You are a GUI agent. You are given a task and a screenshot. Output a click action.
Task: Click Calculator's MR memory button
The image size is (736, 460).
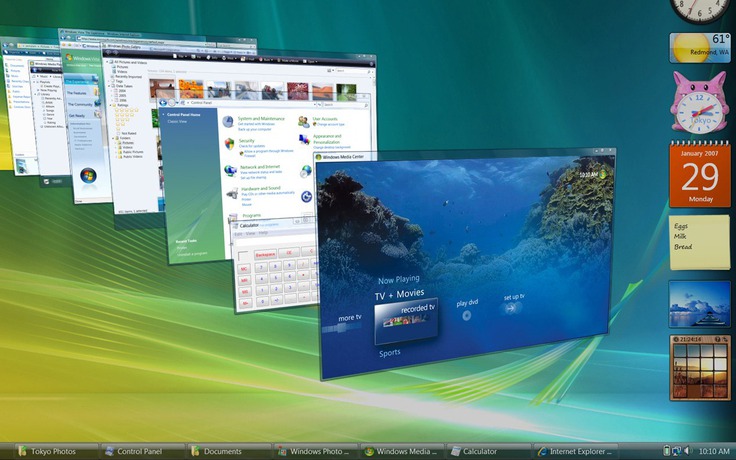point(245,280)
